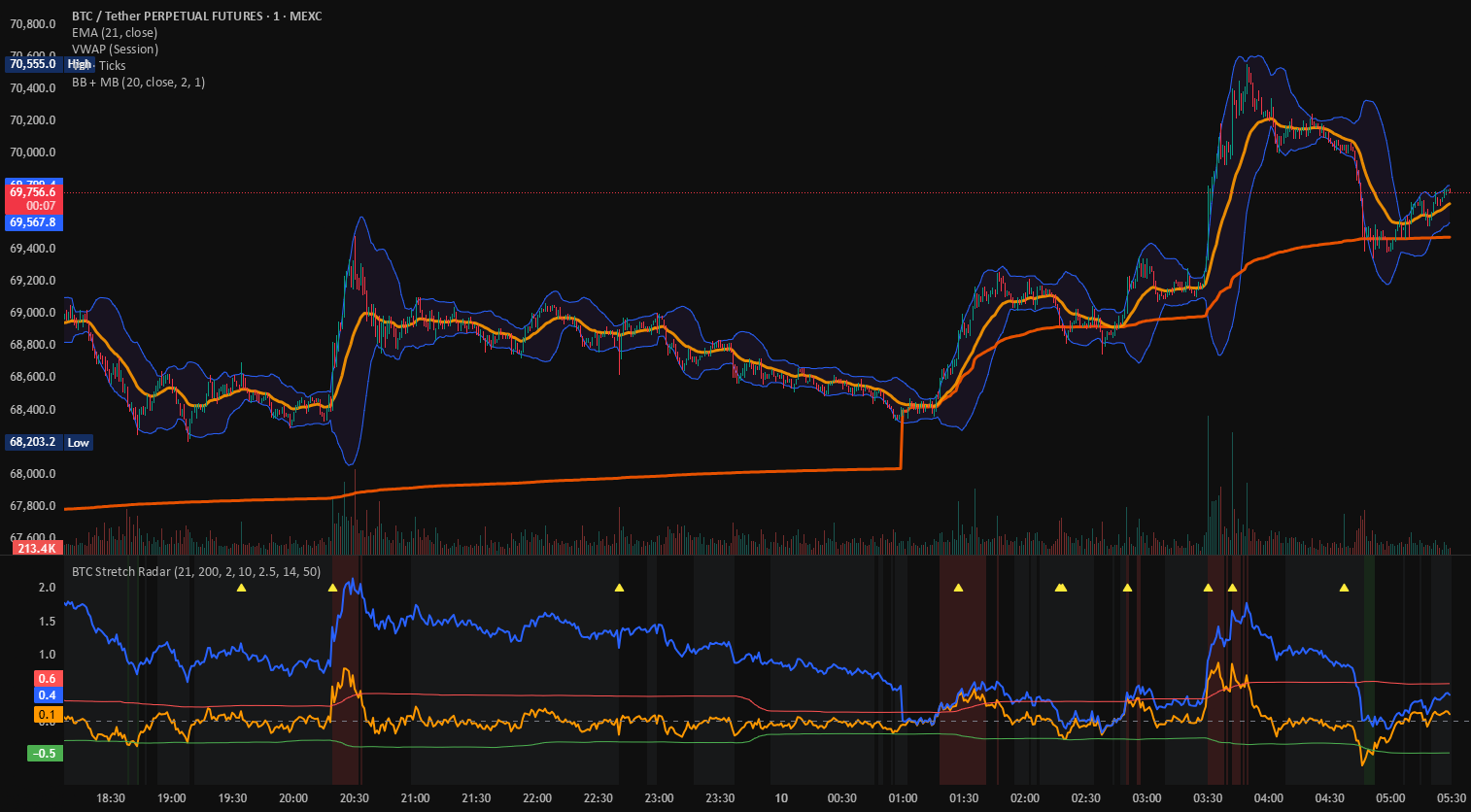Click the 04:00 time axis label
Image resolution: width=1471 pixels, height=812 pixels.
pyautogui.click(x=1269, y=798)
